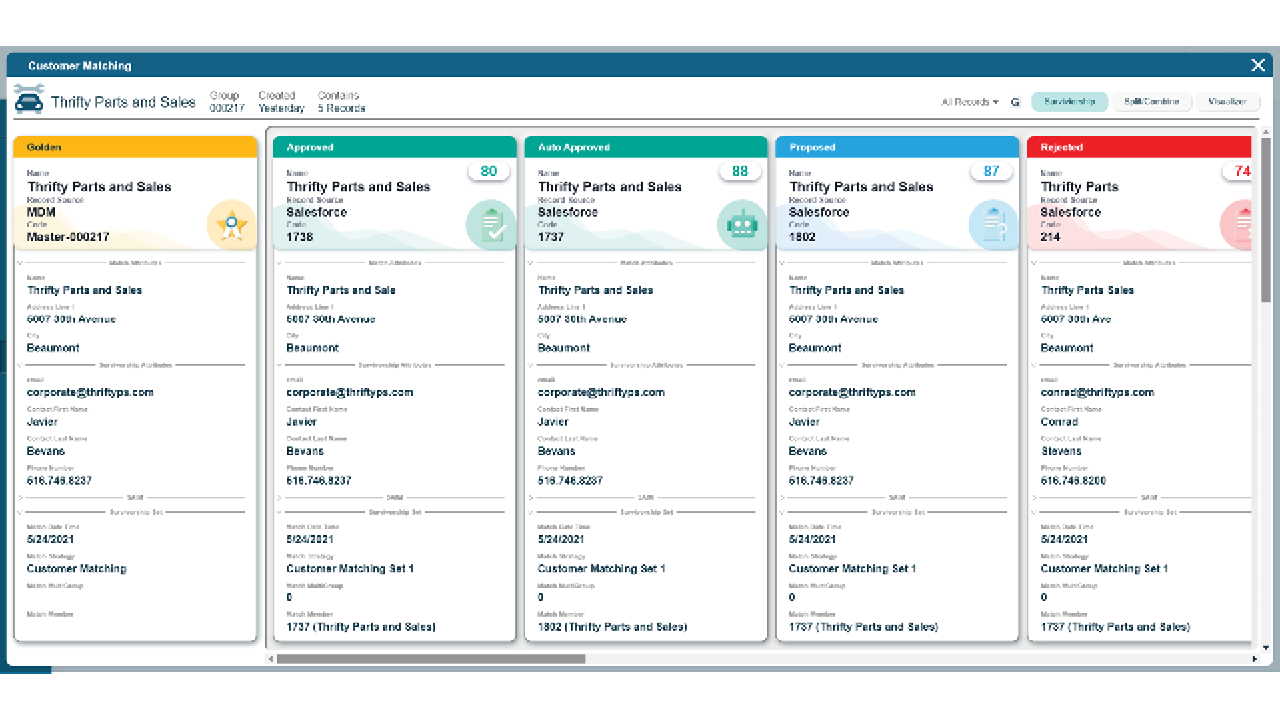Click the match score 88 badge
The height and width of the screenshot is (720, 1280).
click(x=740, y=171)
